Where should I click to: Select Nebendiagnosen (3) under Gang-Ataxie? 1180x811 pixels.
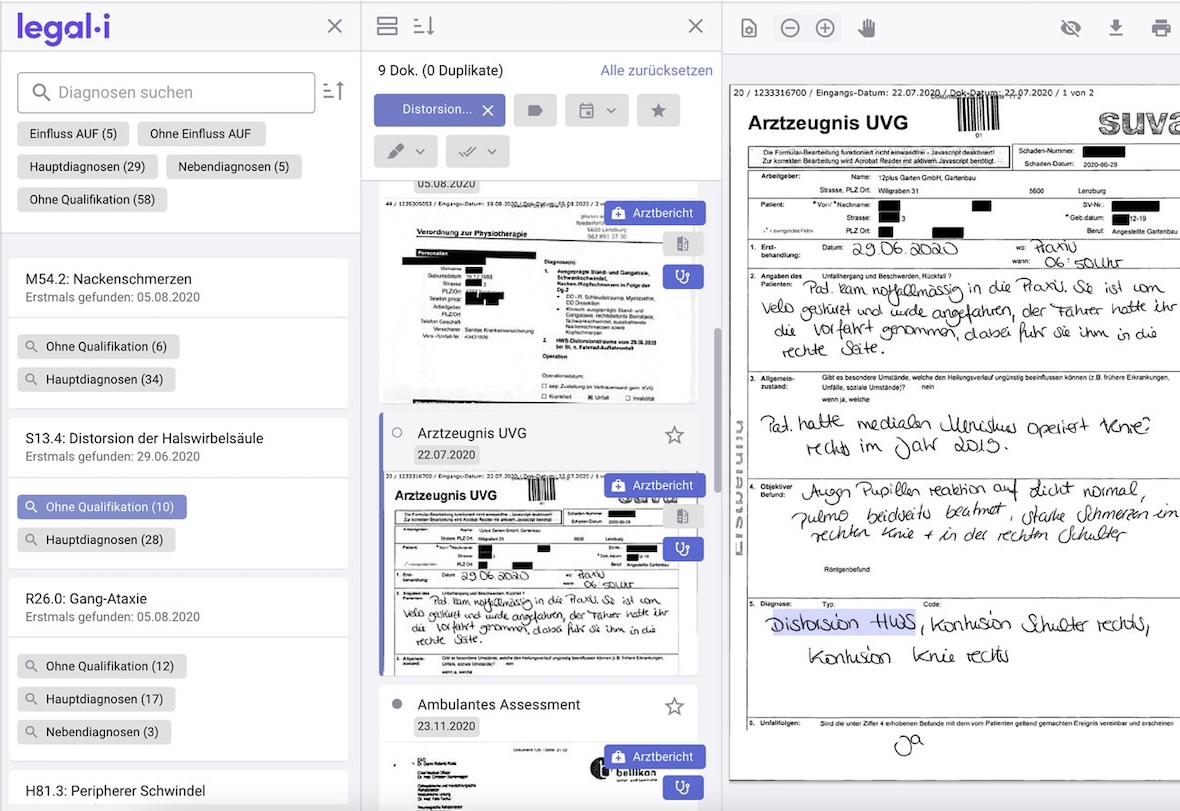[94, 733]
